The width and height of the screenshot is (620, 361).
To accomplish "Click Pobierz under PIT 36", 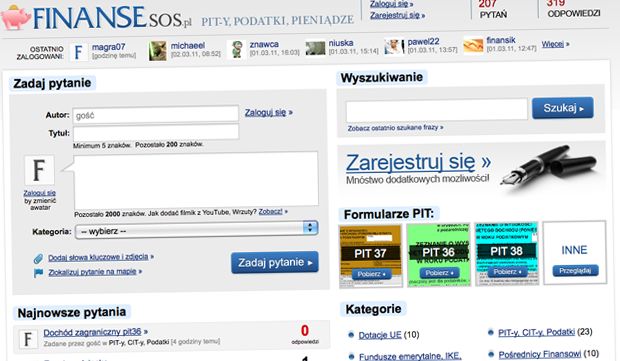I will pos(439,273).
